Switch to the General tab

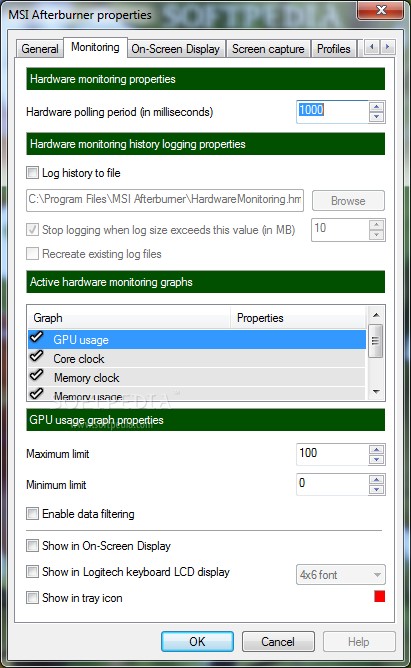40,49
